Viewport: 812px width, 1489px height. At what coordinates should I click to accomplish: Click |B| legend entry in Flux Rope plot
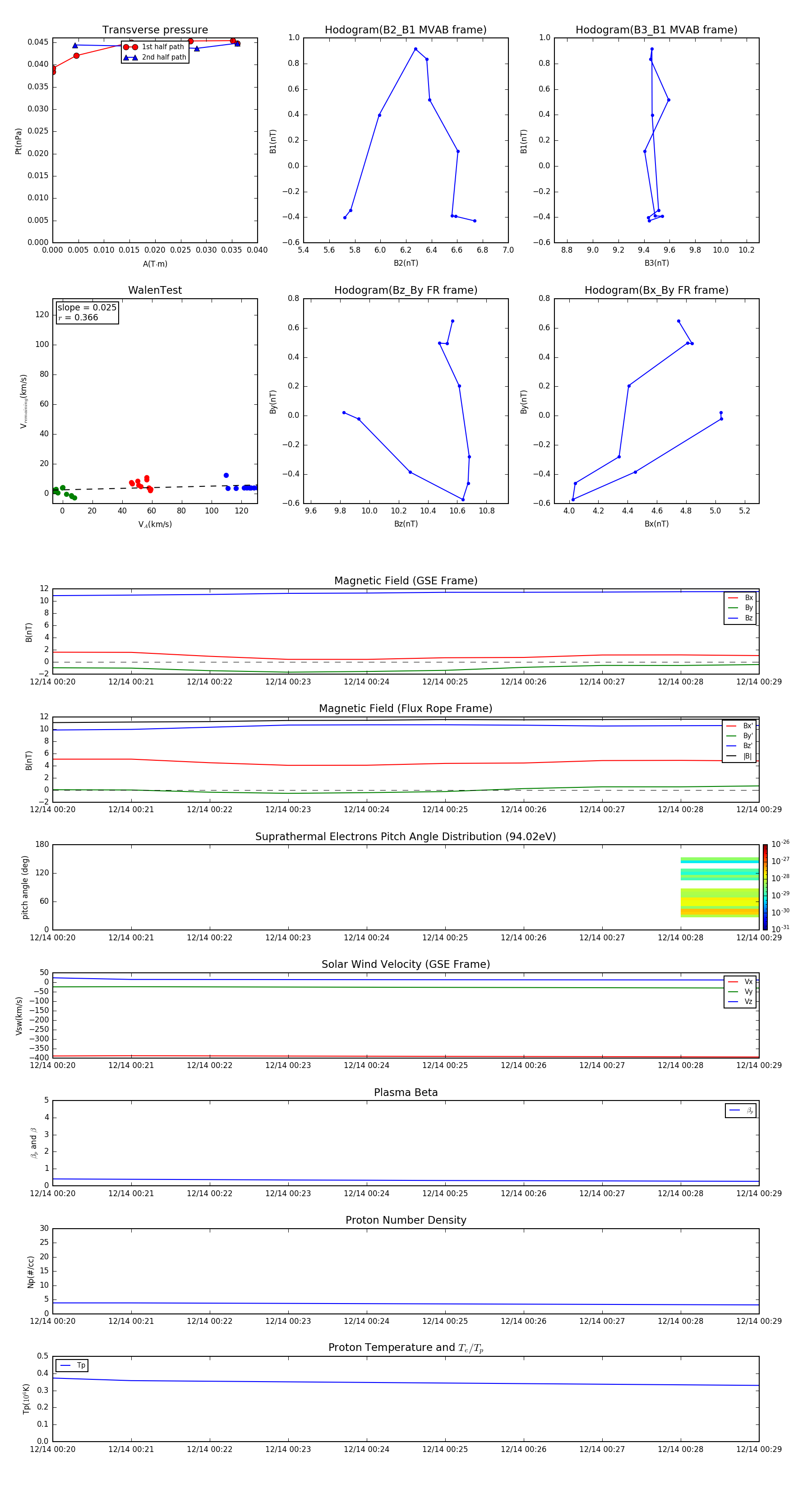[x=739, y=756]
